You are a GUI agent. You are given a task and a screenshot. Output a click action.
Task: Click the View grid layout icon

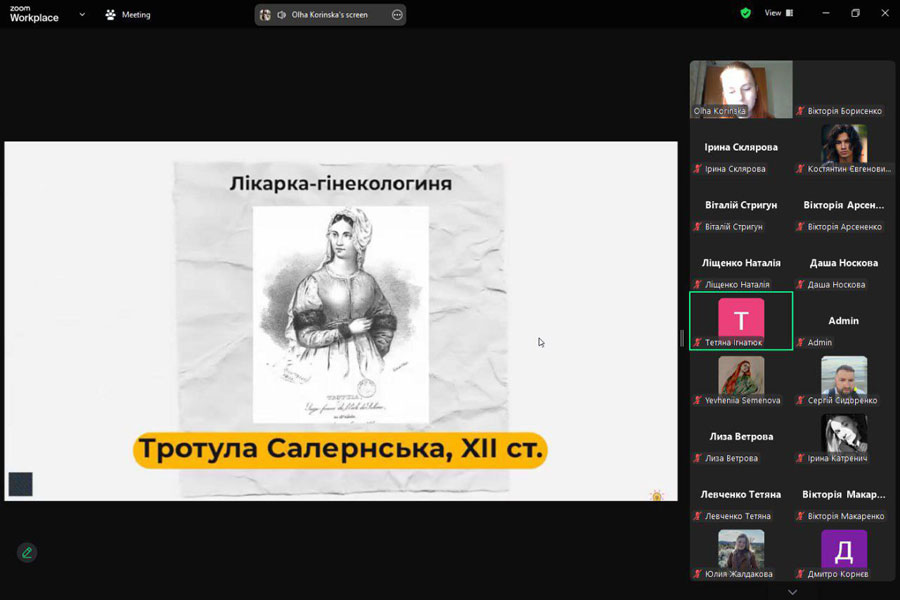pyautogui.click(x=790, y=13)
